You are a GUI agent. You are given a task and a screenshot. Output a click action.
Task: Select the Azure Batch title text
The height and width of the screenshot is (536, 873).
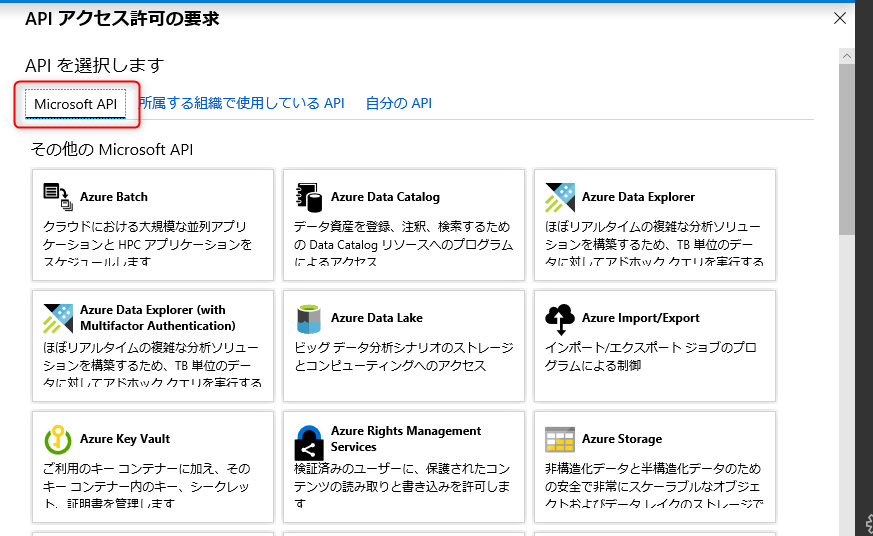[114, 197]
